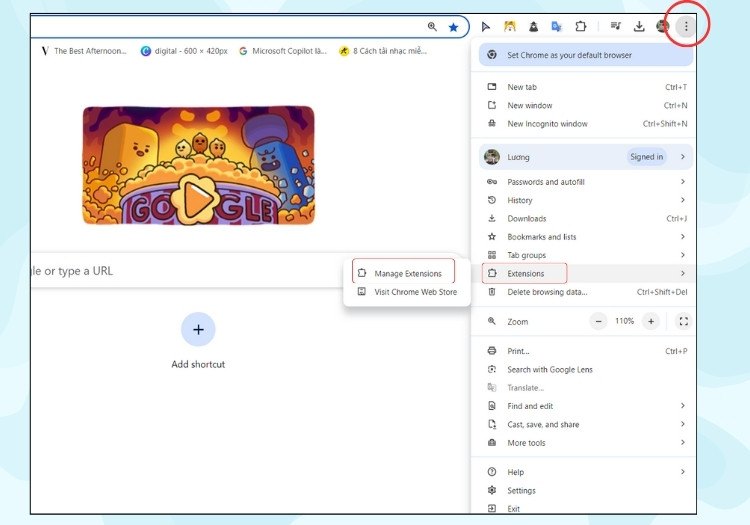The height and width of the screenshot is (525, 750).
Task: Click the Passwords key icon
Action: tap(491, 182)
